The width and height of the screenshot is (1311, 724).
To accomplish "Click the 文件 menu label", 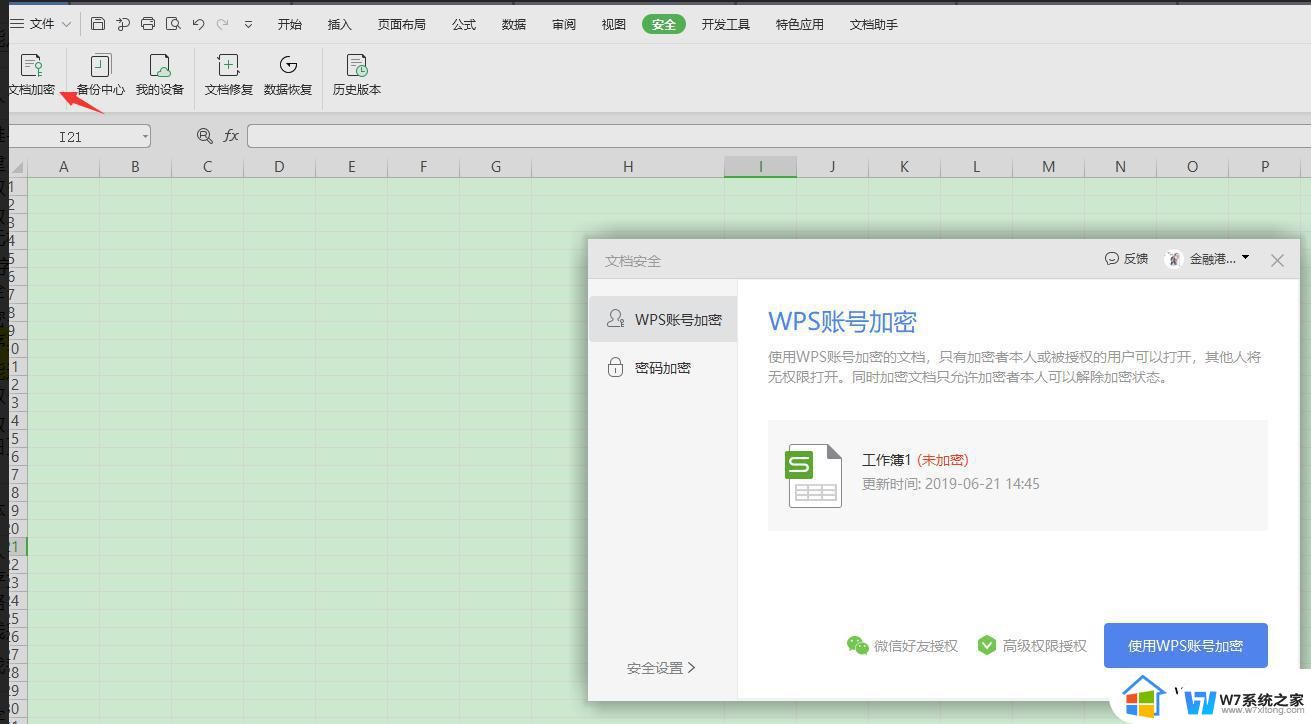I will [x=42, y=24].
